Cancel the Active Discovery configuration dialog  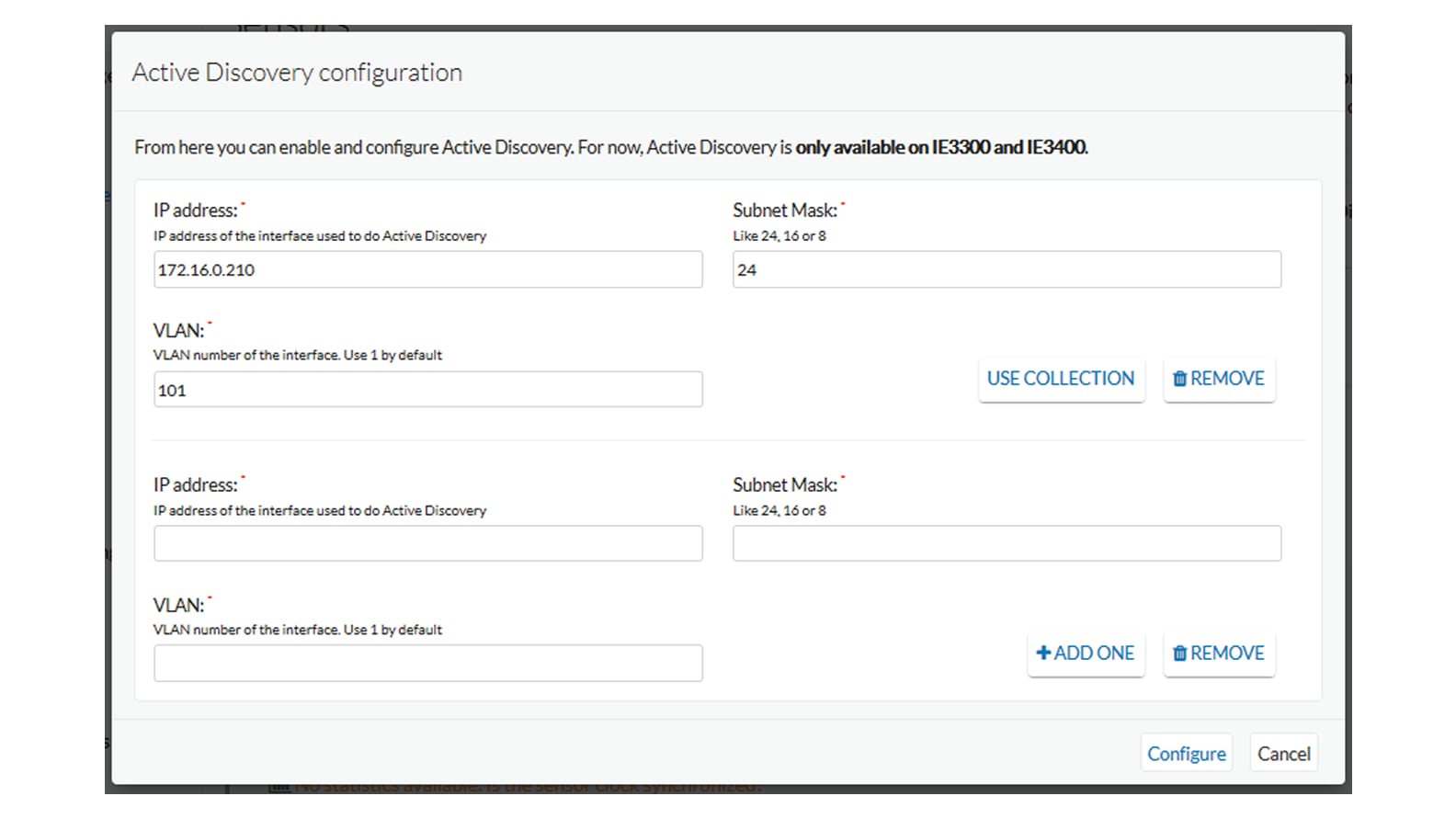pos(1283,754)
